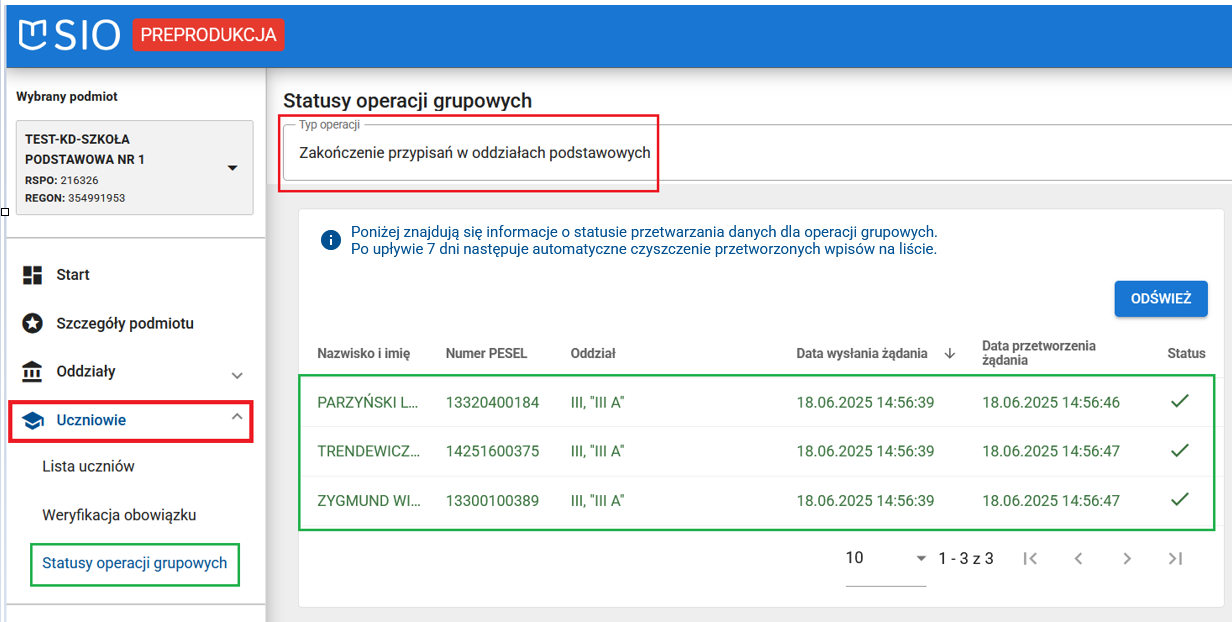This screenshot has height=622, width=1232.
Task: Go to the first page of results
Action: click(1030, 559)
